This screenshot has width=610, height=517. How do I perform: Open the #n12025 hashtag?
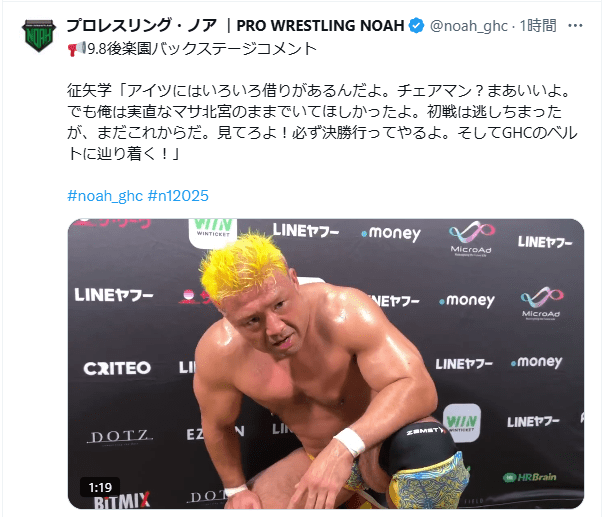pyautogui.click(x=178, y=196)
